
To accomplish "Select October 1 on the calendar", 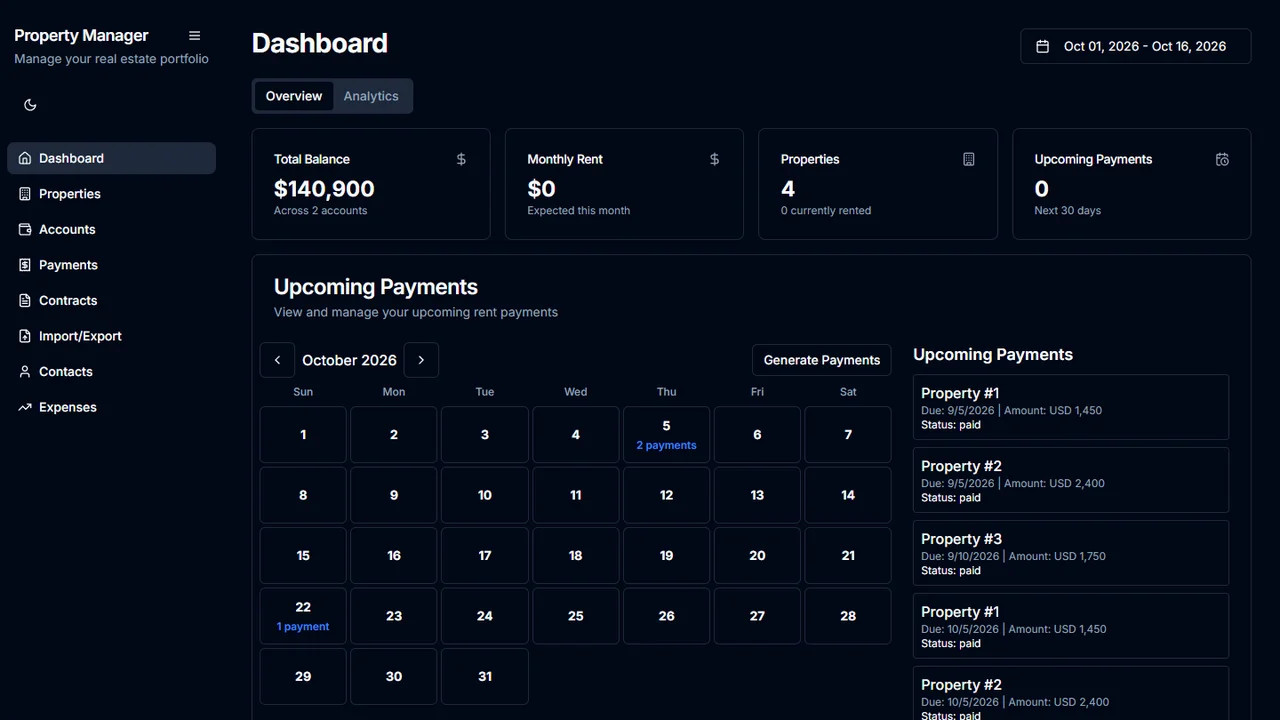I will [303, 435].
